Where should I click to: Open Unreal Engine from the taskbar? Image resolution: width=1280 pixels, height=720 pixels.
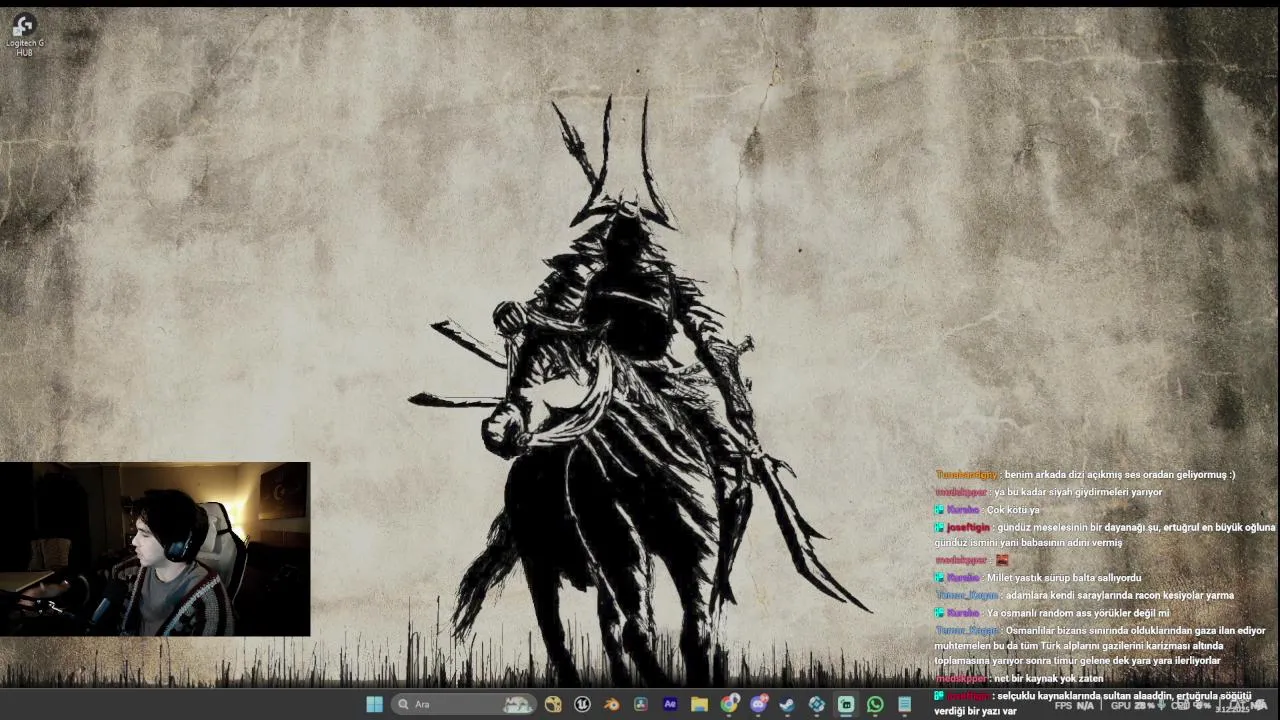[582, 704]
